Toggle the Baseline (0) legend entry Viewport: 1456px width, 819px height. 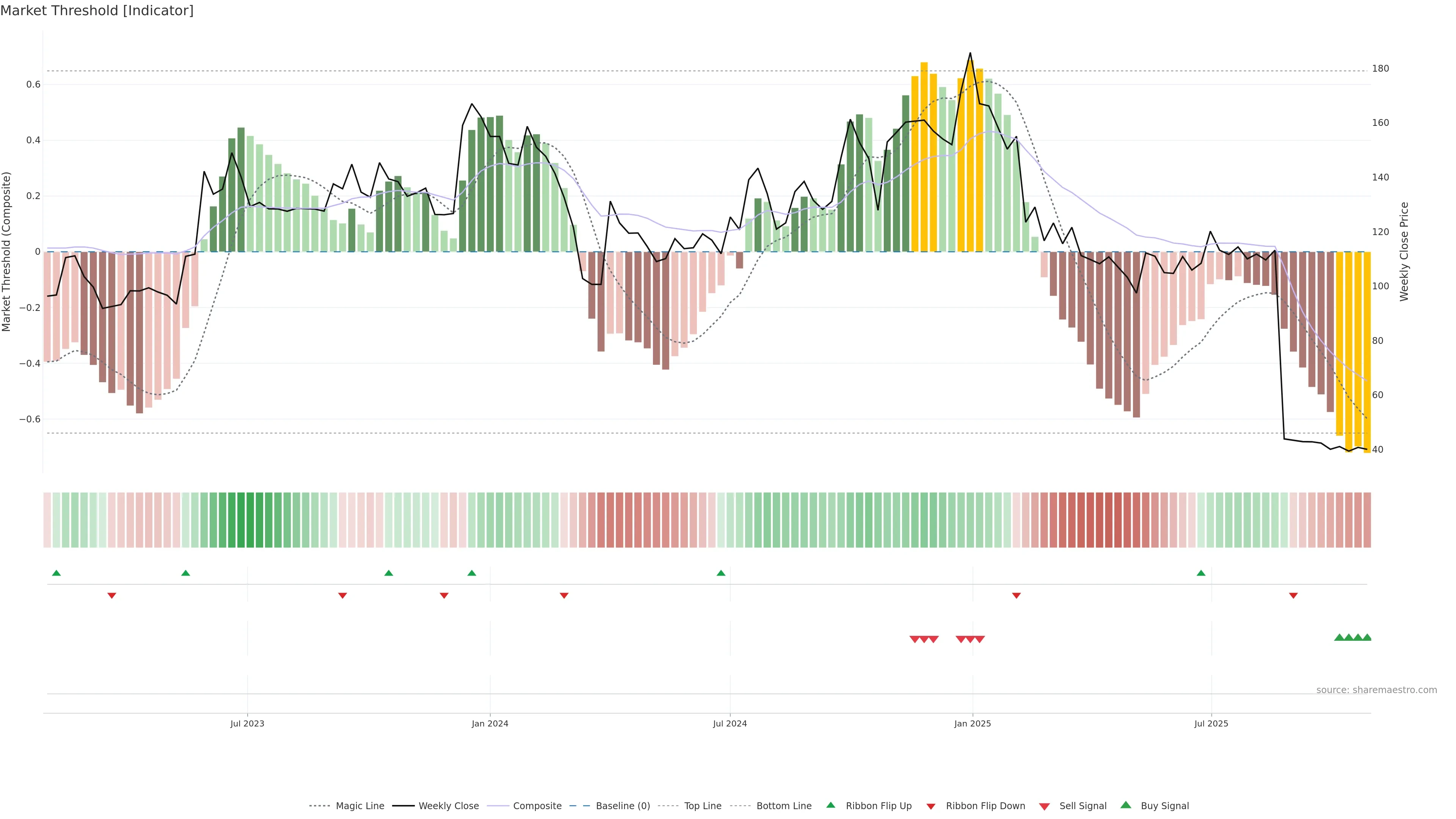tap(622, 806)
